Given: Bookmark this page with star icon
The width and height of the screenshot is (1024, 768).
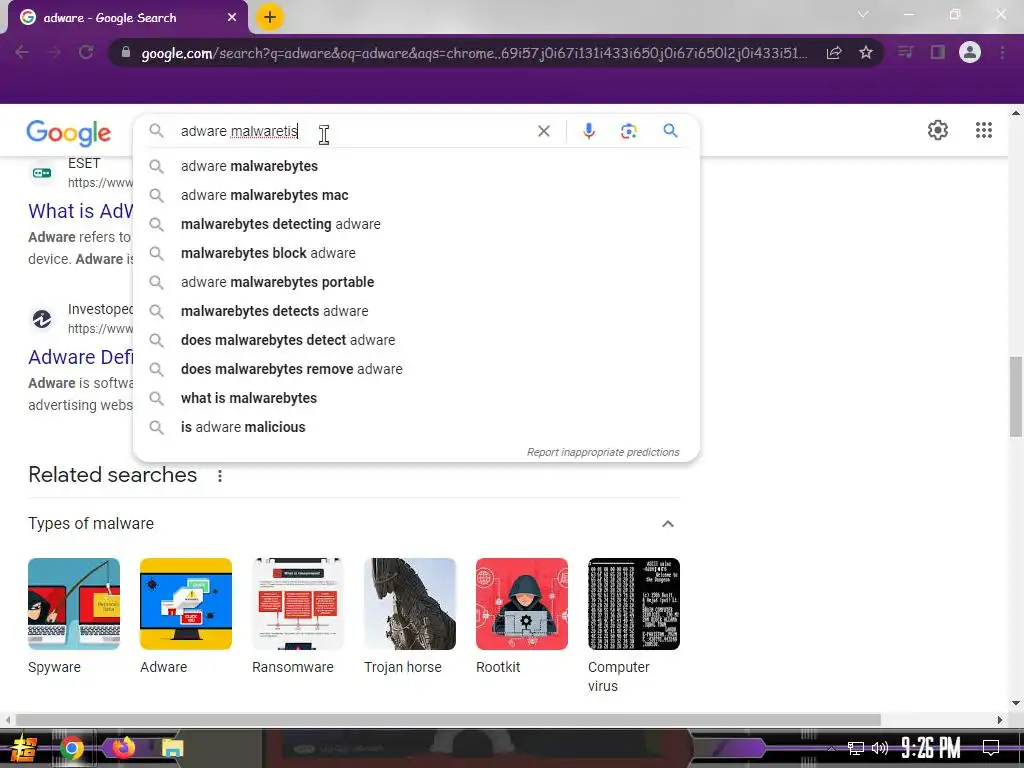Looking at the screenshot, I should click(865, 52).
